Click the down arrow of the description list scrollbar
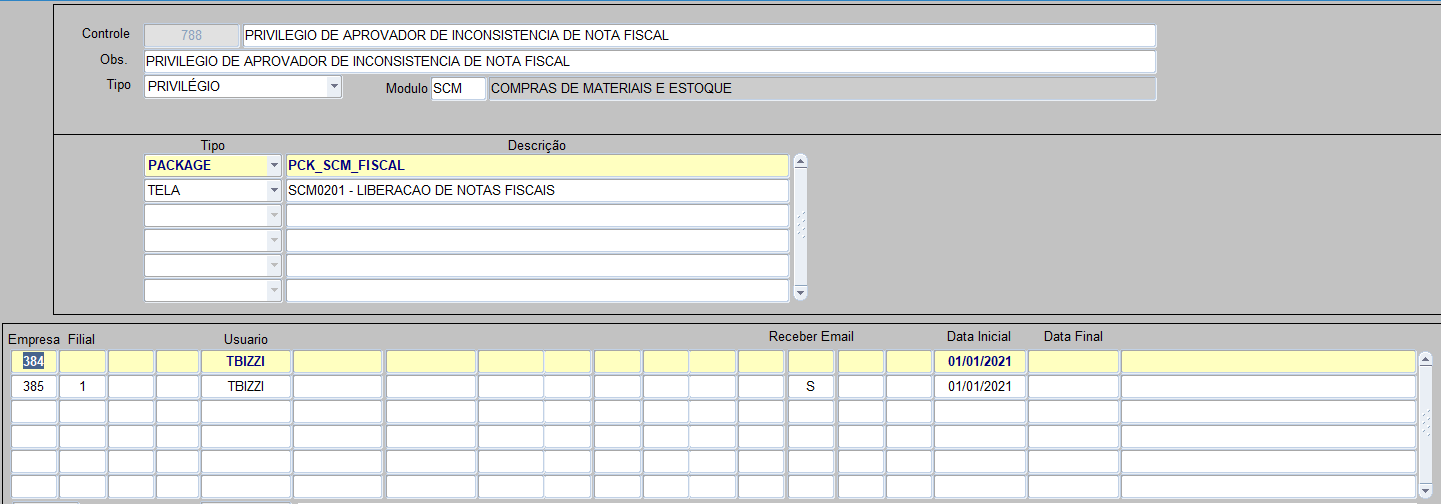 click(x=800, y=293)
